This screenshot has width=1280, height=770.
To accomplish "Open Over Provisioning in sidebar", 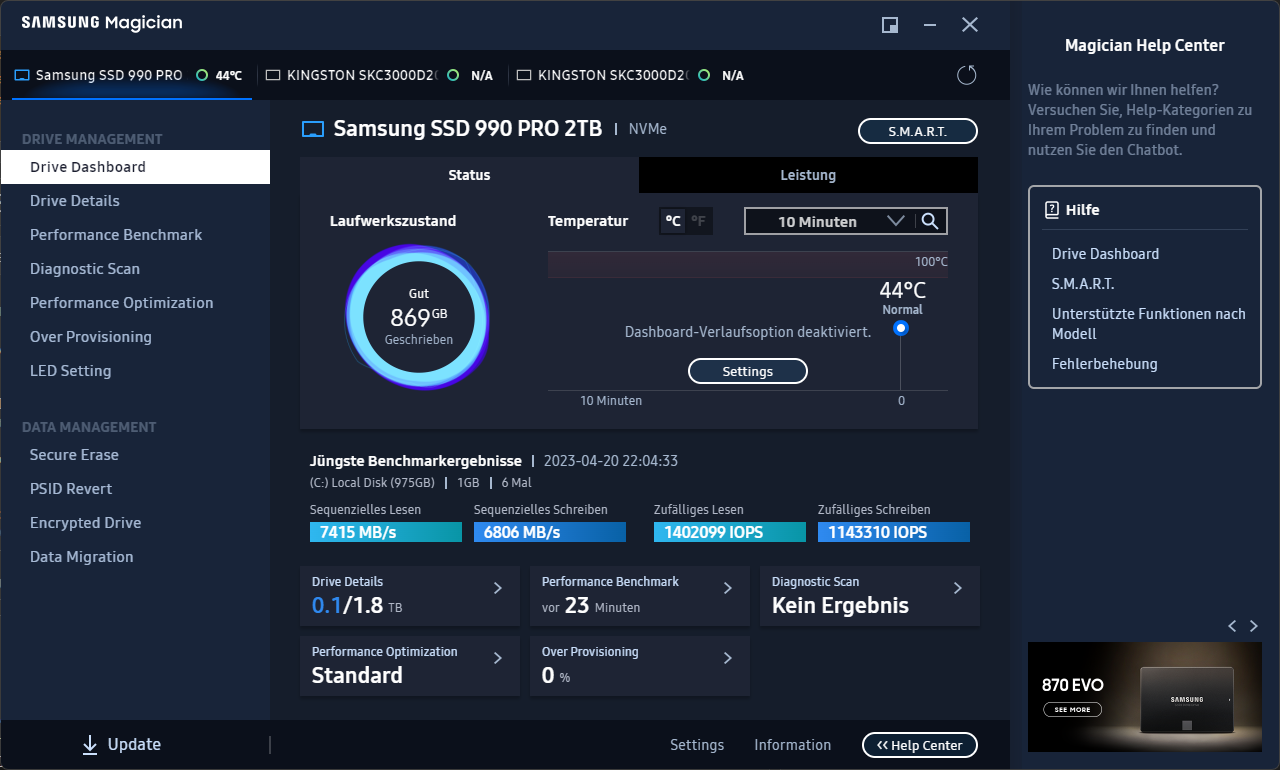I will tap(135, 337).
